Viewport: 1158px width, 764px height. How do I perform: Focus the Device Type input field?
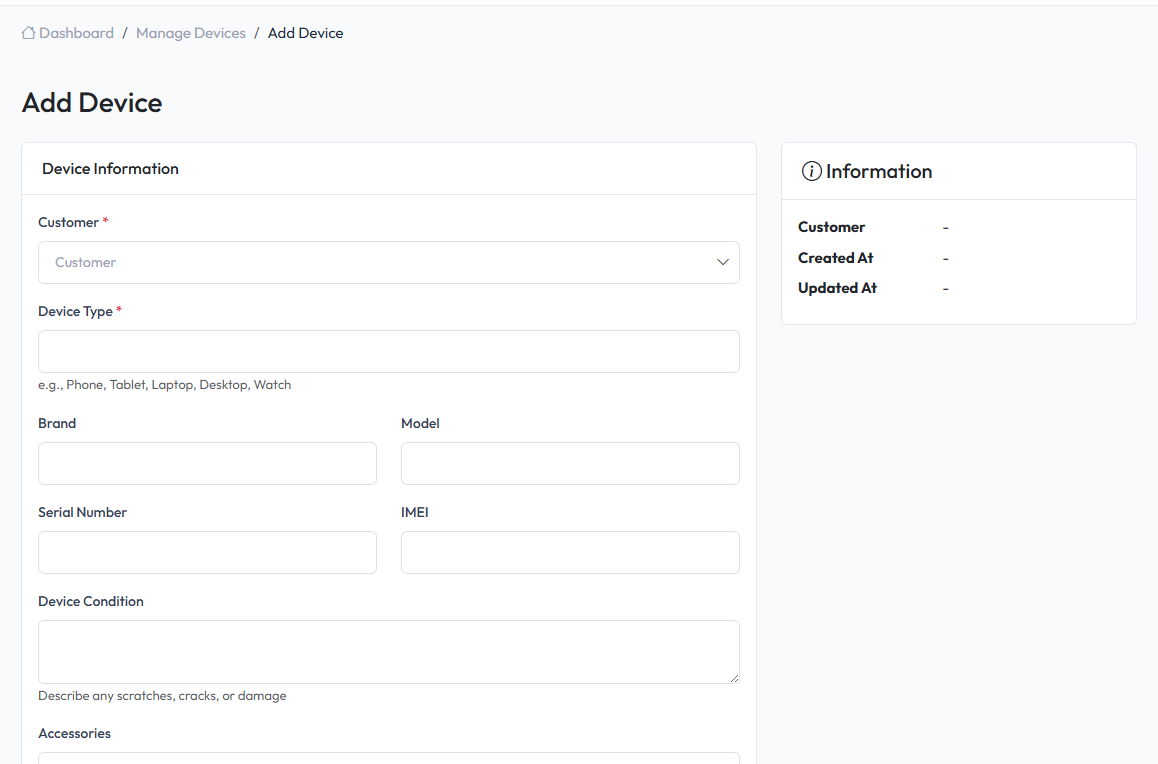[x=388, y=352]
